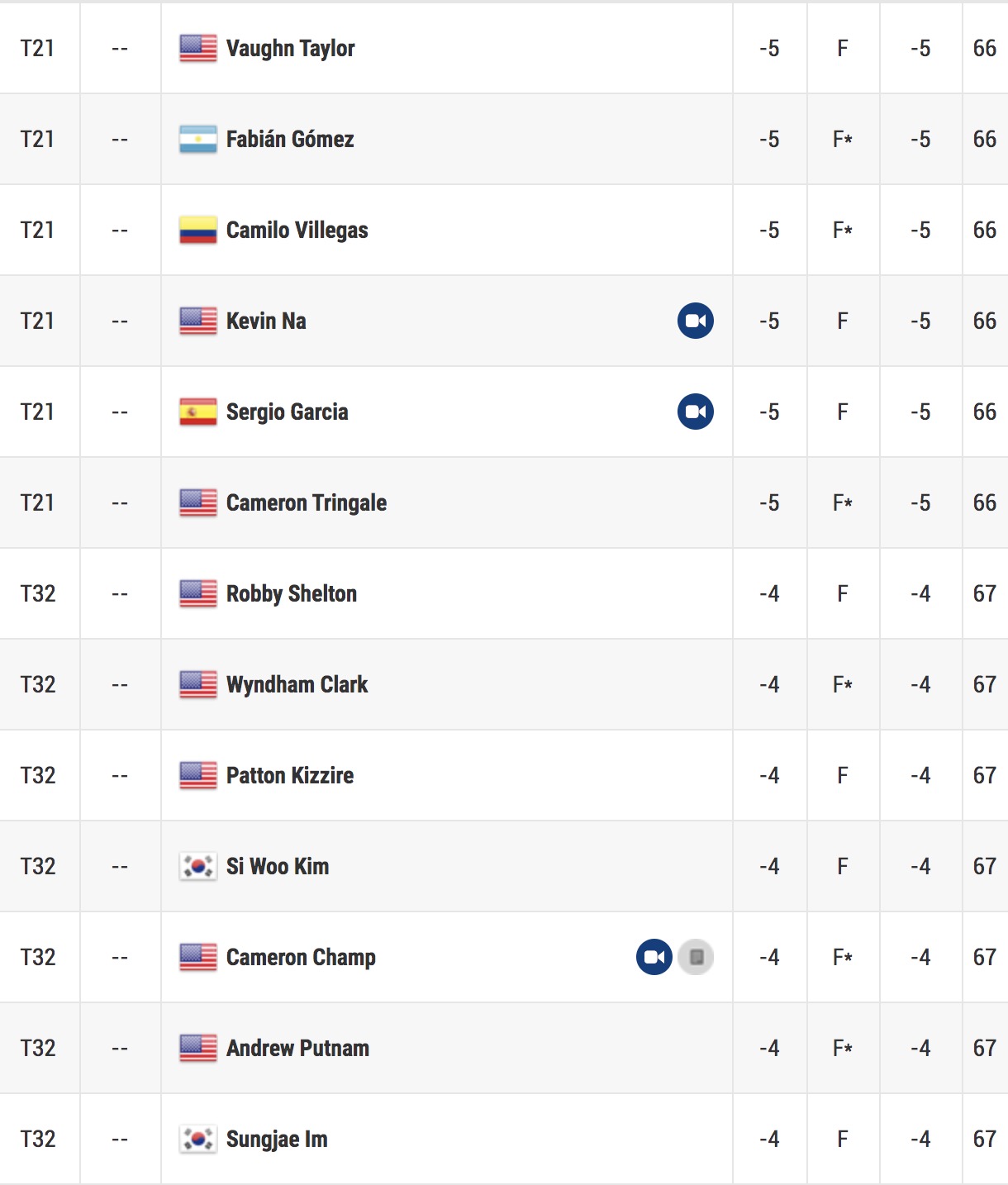Play Kevin Na's video highlights icon
This screenshot has width=1008, height=1185.
[x=696, y=321]
